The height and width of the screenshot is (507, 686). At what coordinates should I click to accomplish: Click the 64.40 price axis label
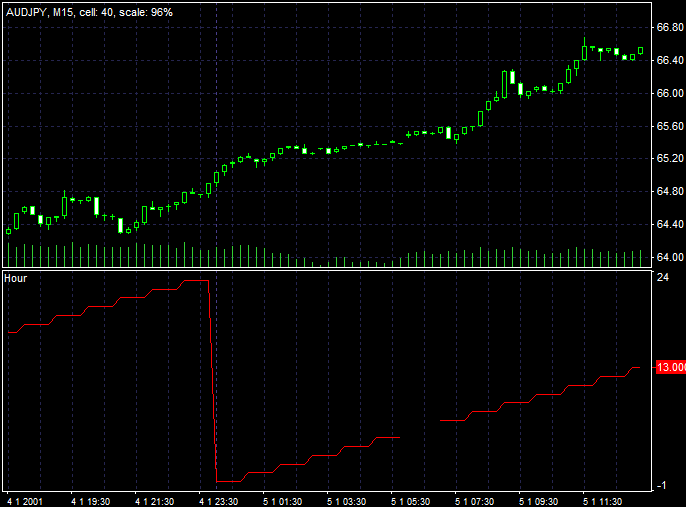670,224
